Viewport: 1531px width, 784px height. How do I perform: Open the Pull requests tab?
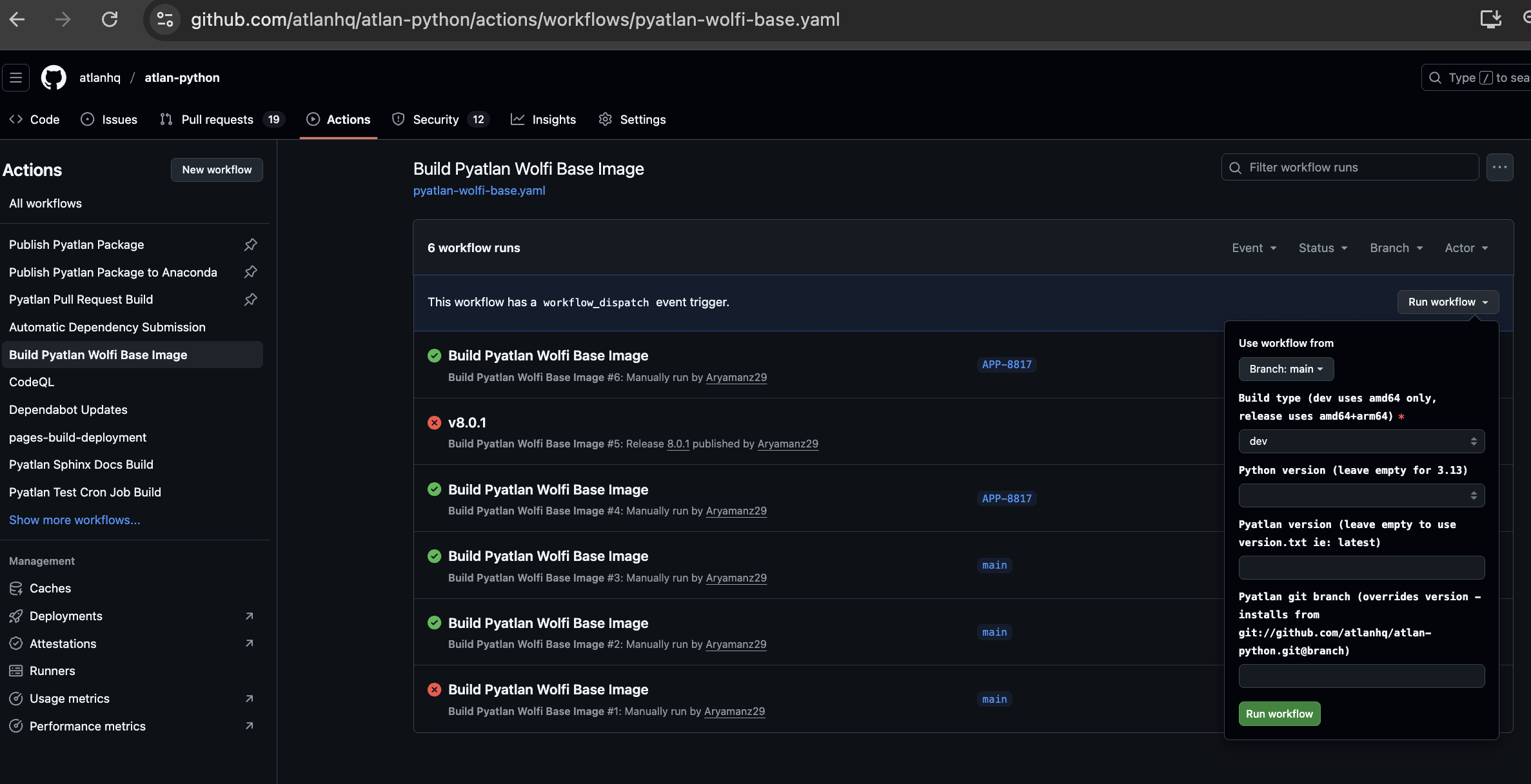coord(222,119)
